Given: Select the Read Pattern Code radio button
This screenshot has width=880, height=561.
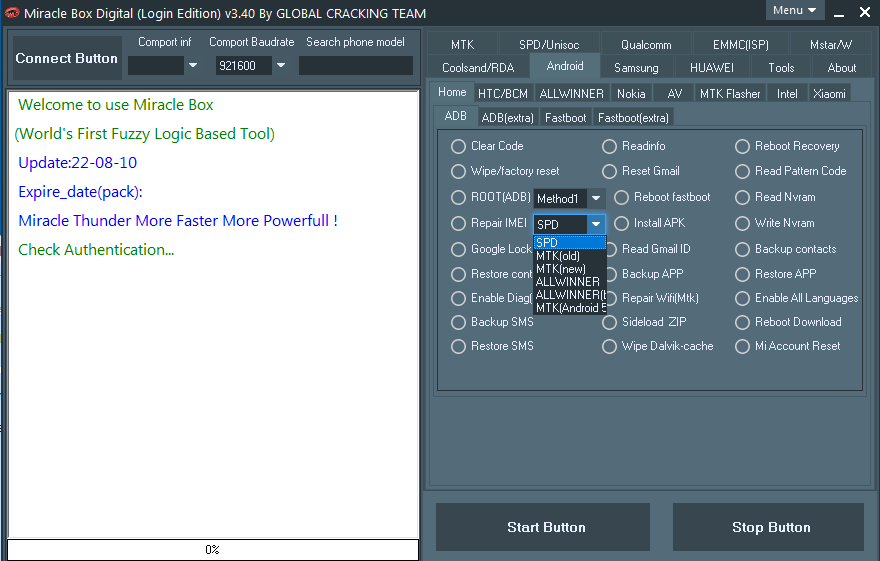Looking at the screenshot, I should click(x=742, y=171).
